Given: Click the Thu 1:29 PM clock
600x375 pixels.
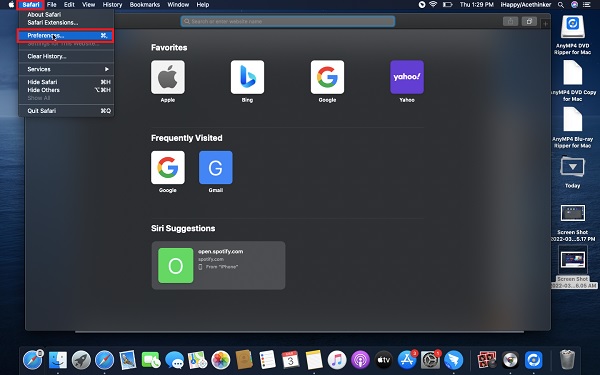Looking at the screenshot, I should [x=476, y=5].
